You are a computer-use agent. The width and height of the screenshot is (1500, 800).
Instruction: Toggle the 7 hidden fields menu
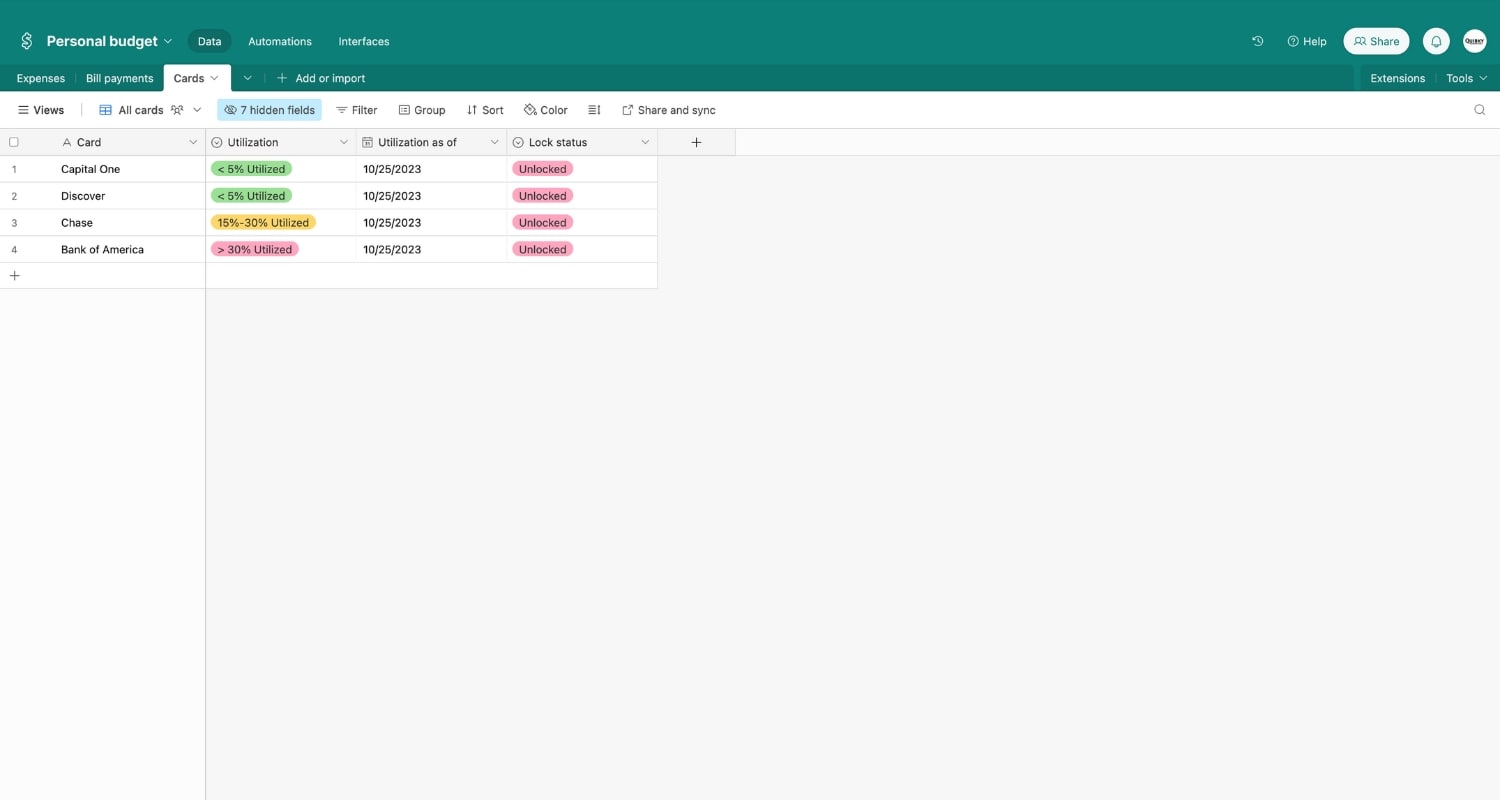(x=269, y=110)
